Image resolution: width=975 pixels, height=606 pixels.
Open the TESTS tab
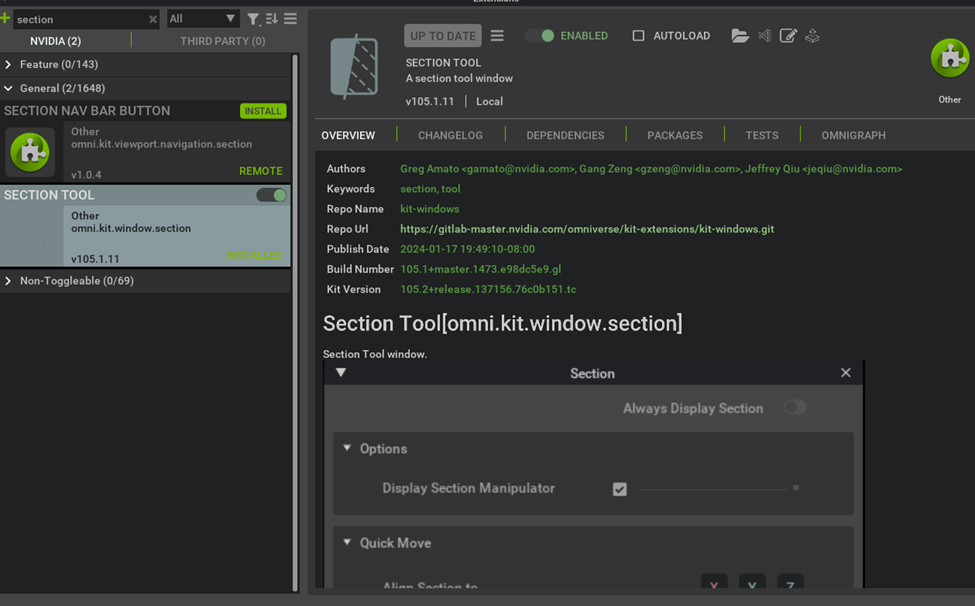coord(762,135)
